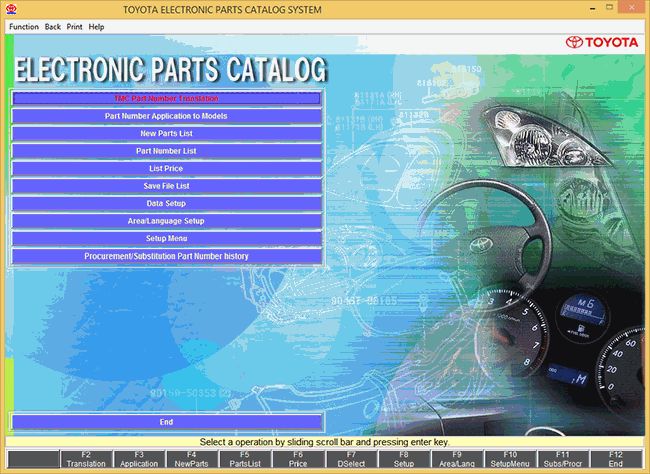Click the F12 End function key
This screenshot has width=650, height=474.
[x=616, y=459]
